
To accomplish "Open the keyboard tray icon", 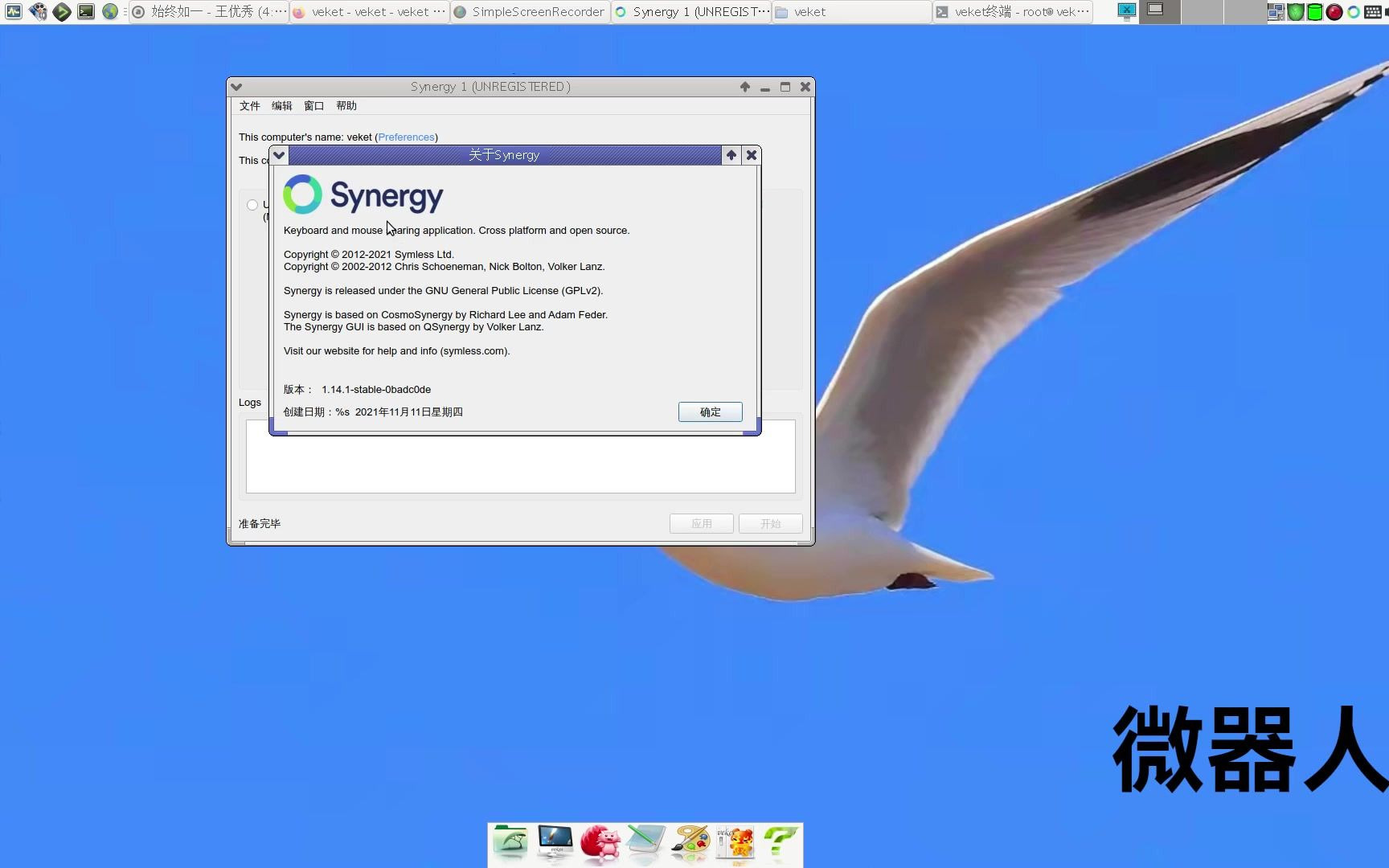I will [1374, 11].
